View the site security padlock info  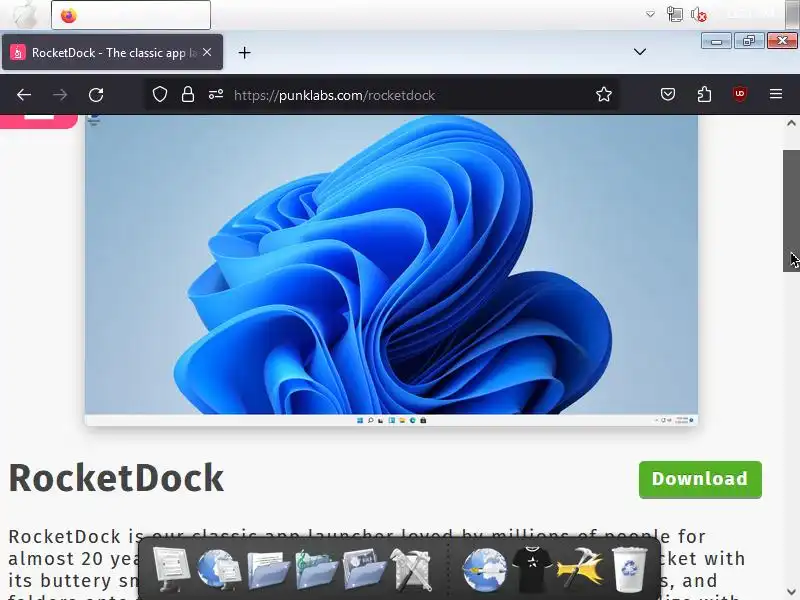point(188,94)
